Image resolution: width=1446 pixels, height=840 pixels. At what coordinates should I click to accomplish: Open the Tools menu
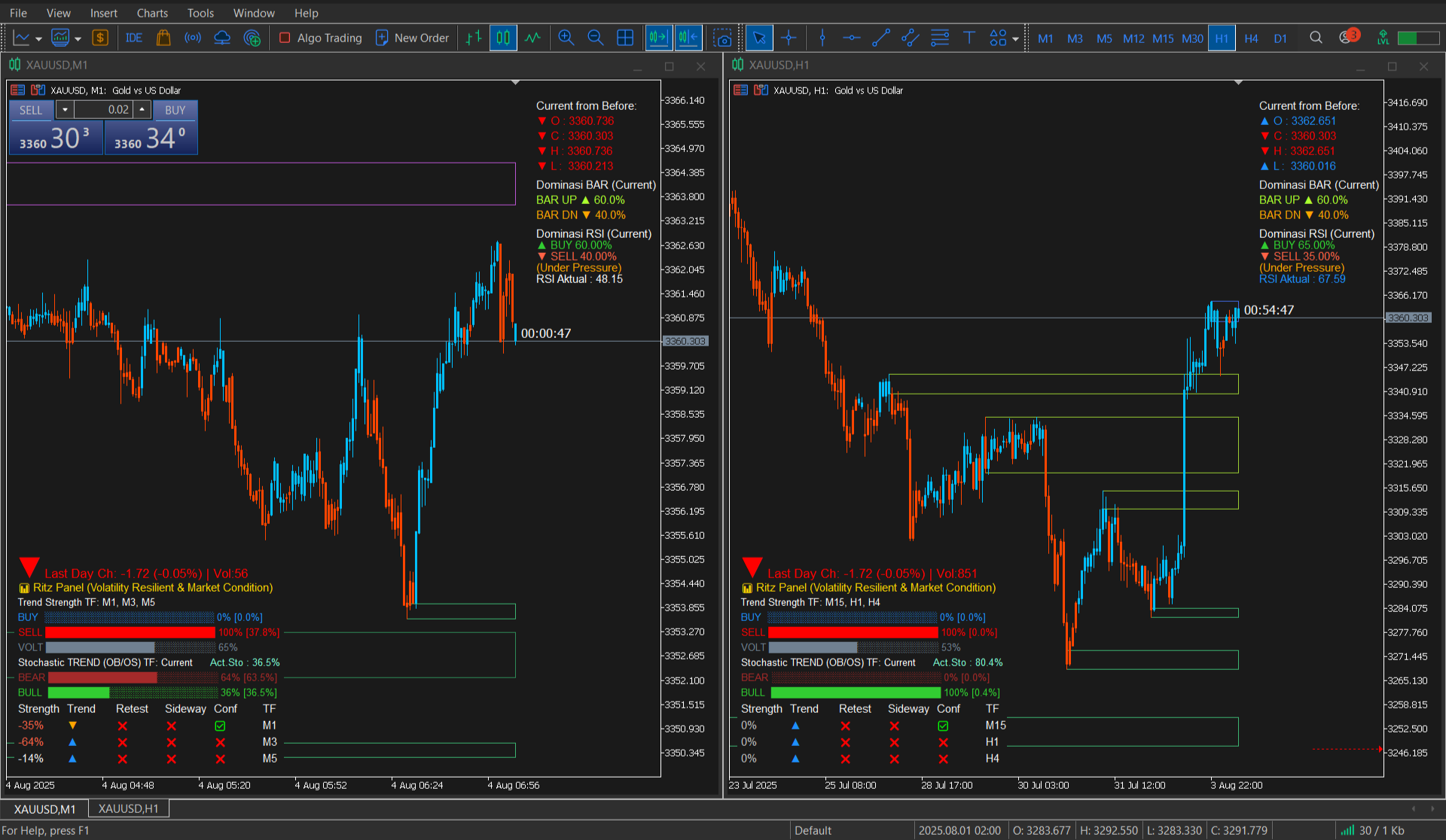tap(200, 13)
